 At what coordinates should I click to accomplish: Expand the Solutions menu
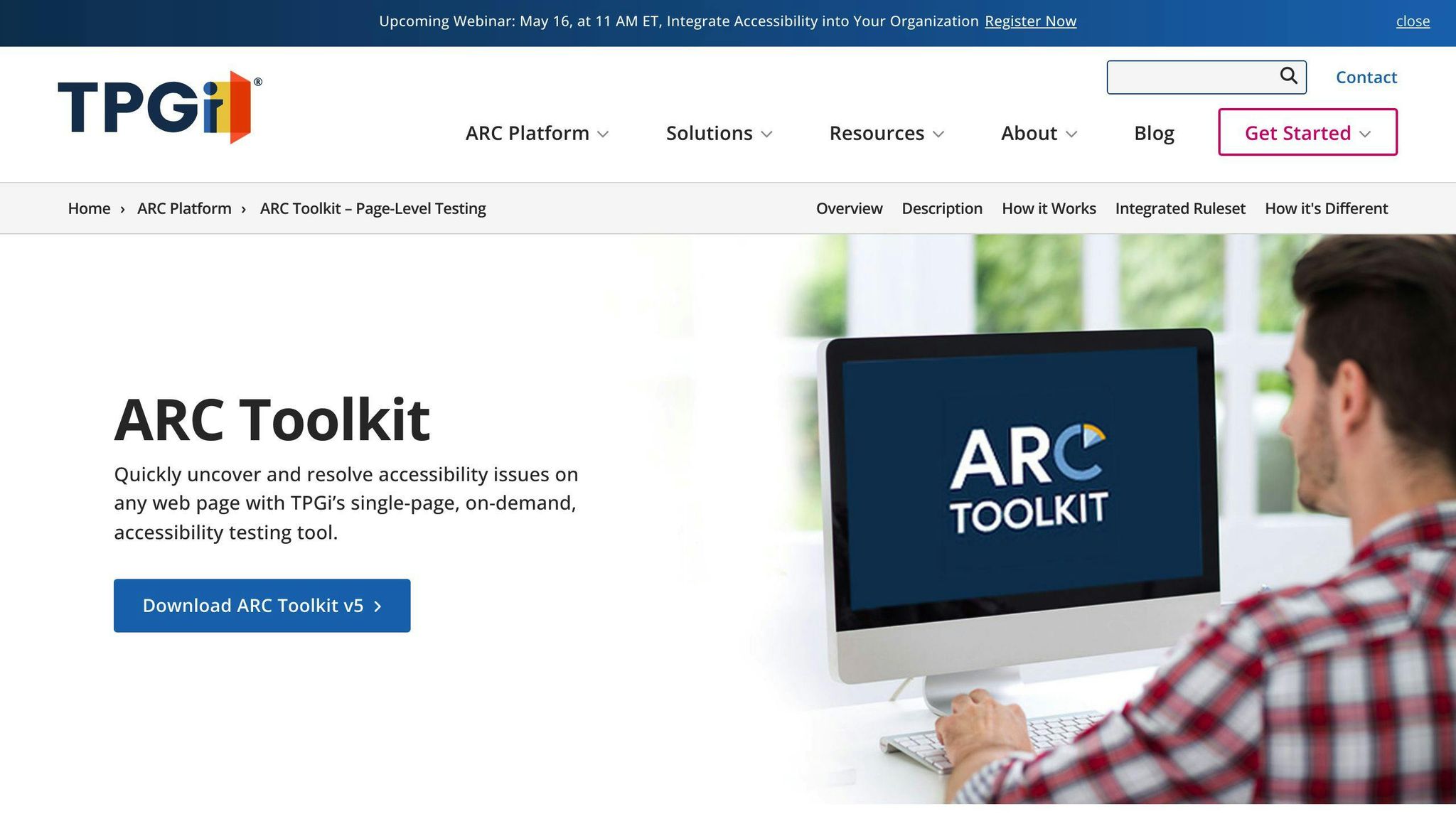click(x=719, y=133)
